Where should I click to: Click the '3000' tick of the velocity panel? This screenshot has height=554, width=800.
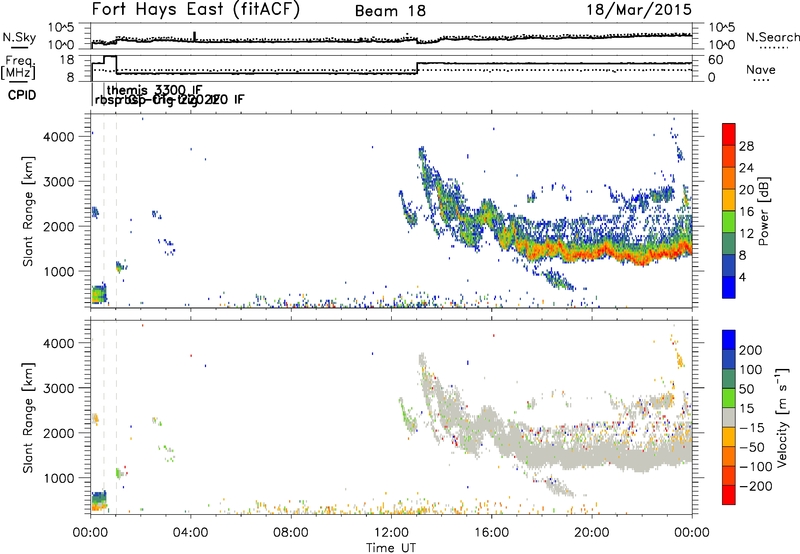[59, 388]
